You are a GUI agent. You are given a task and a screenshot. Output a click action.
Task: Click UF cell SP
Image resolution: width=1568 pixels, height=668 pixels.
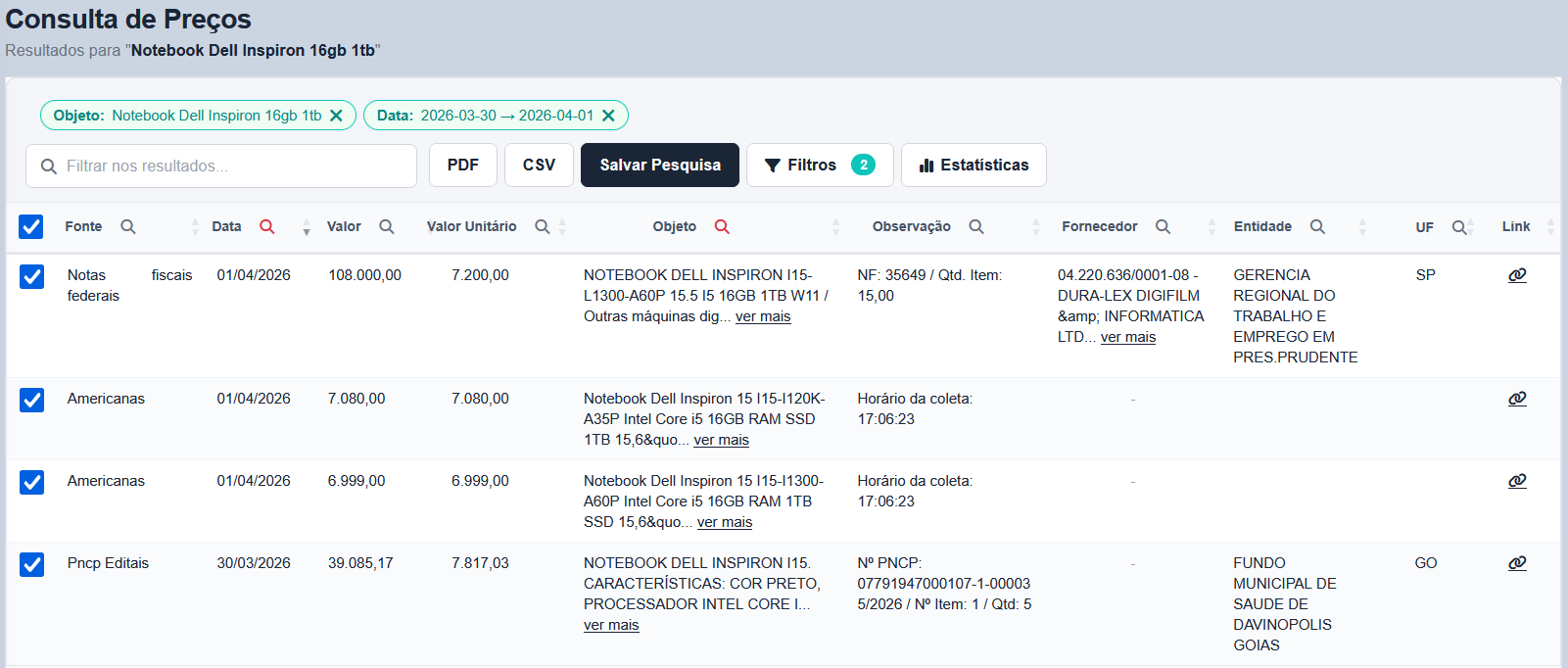click(x=1426, y=275)
